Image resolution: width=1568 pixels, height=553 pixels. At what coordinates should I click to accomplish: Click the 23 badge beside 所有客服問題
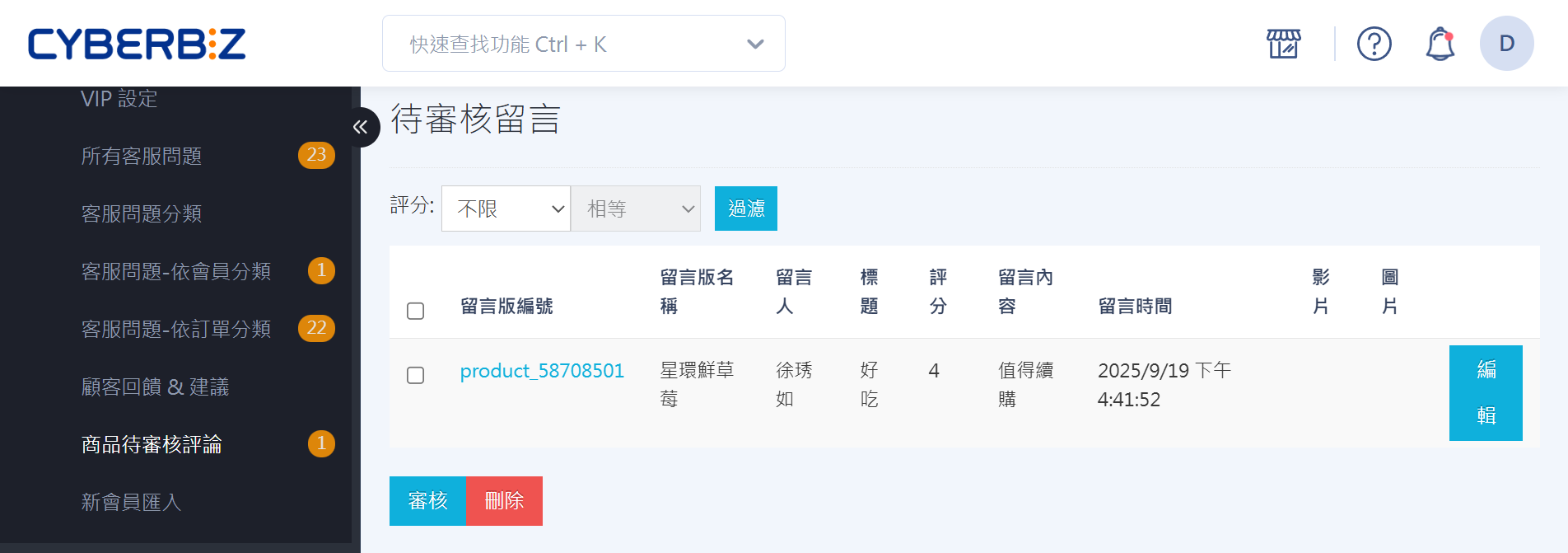[316, 155]
